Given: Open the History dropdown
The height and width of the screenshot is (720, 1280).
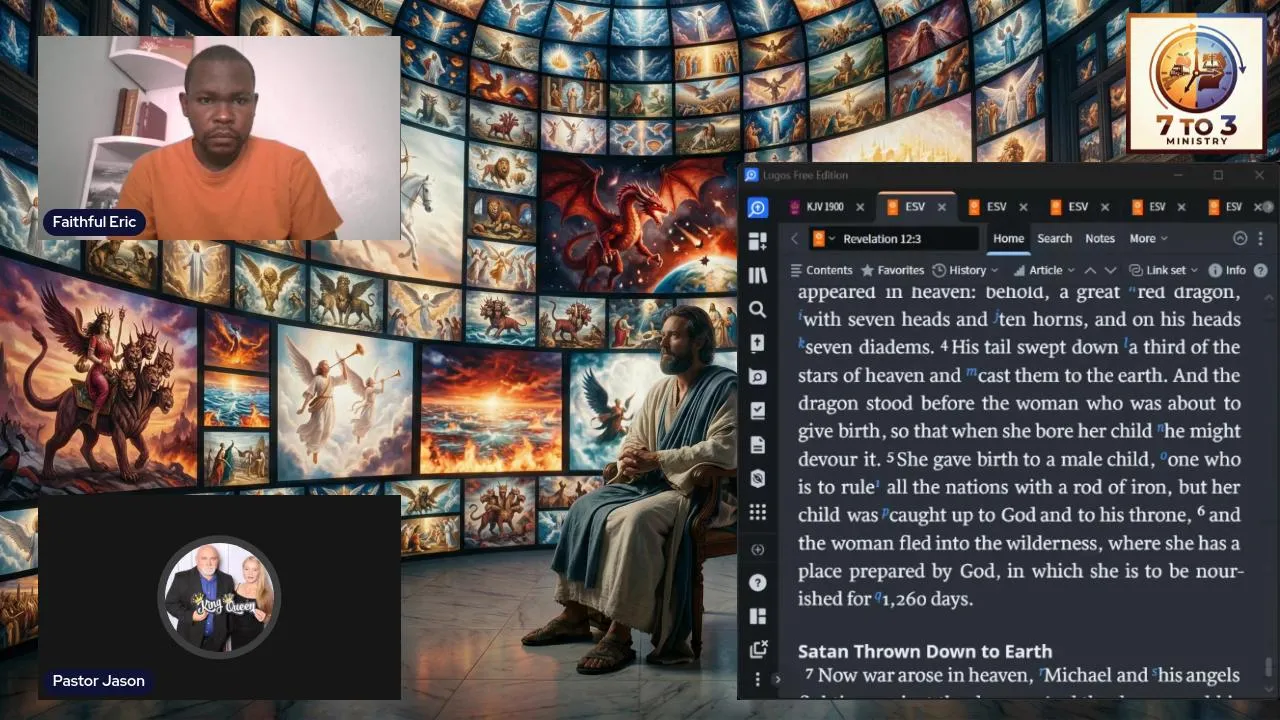Looking at the screenshot, I should click(966, 270).
